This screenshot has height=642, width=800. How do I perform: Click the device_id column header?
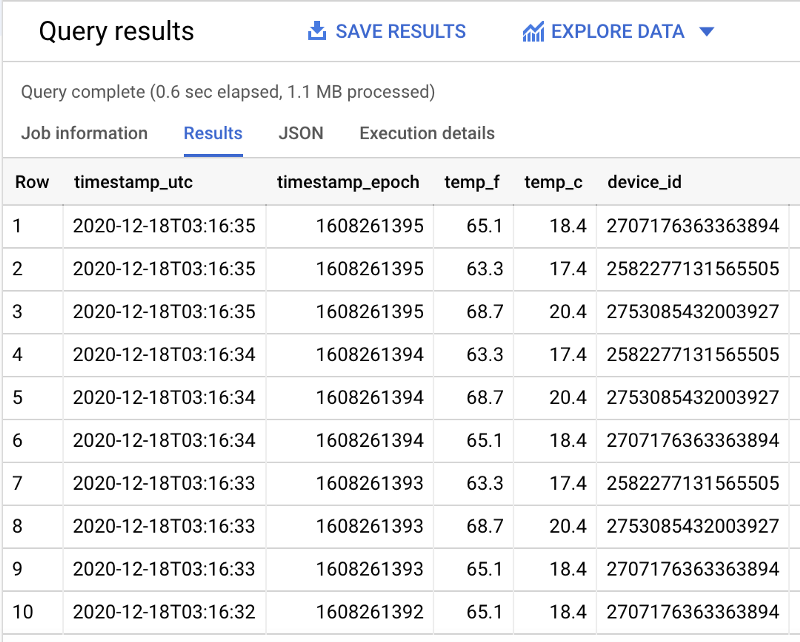click(x=644, y=182)
